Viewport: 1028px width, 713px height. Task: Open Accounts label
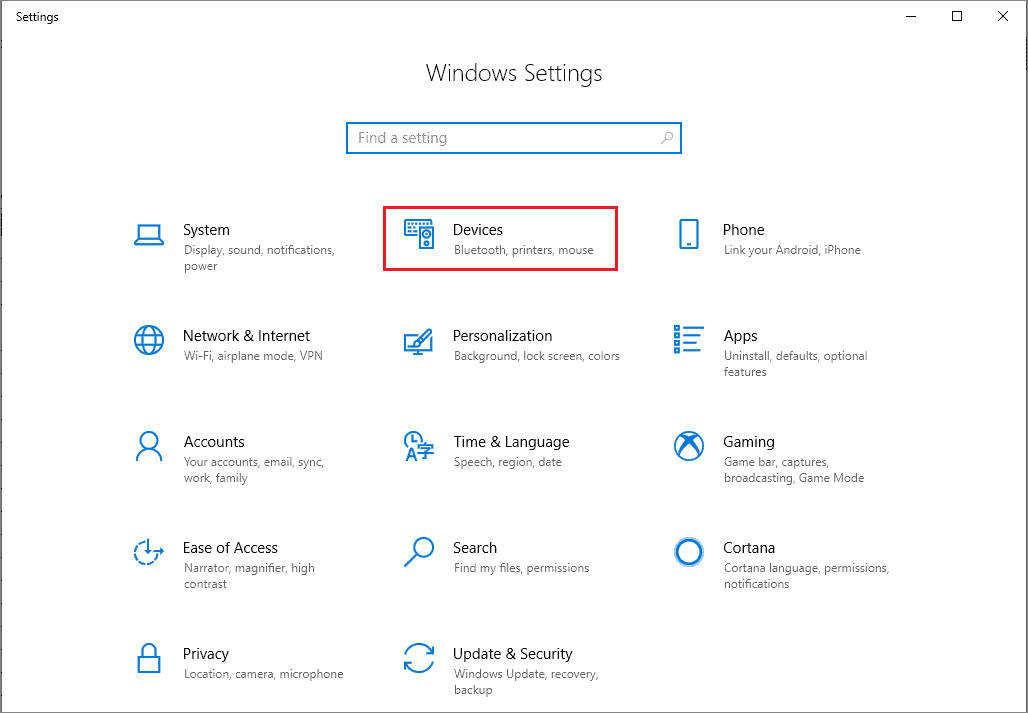pyautogui.click(x=214, y=442)
